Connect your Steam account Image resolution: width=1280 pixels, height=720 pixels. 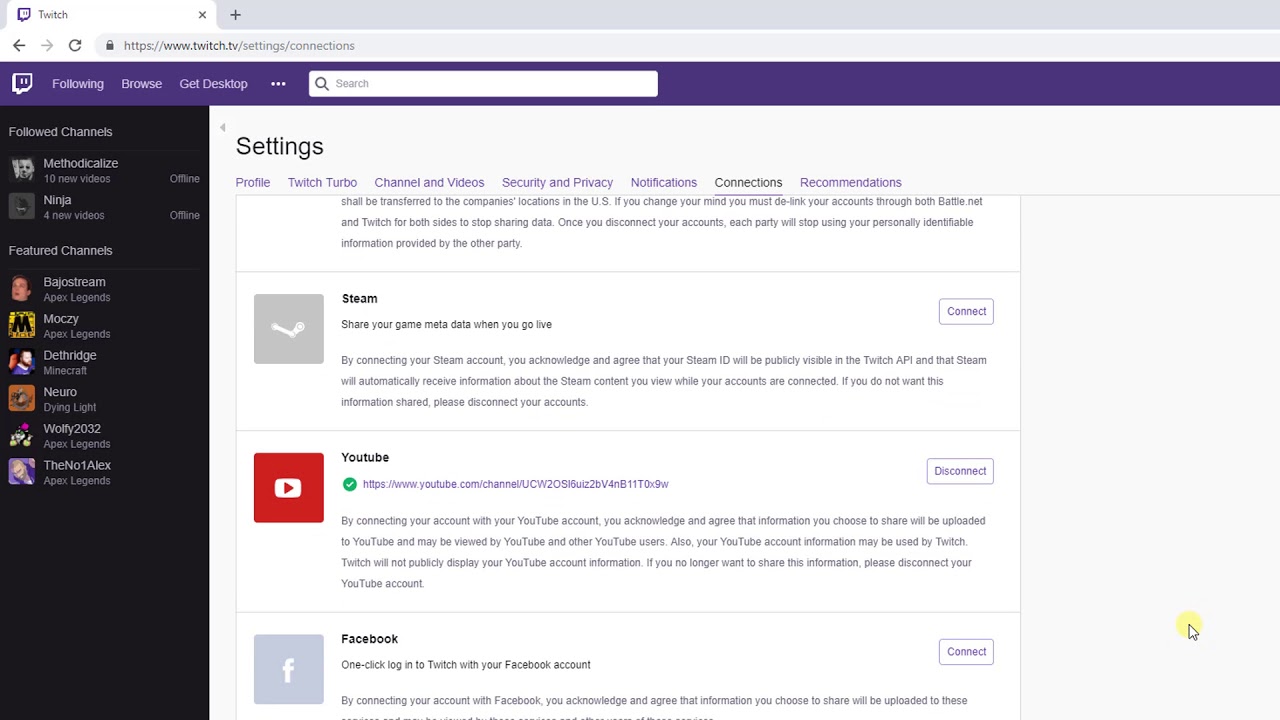966,311
